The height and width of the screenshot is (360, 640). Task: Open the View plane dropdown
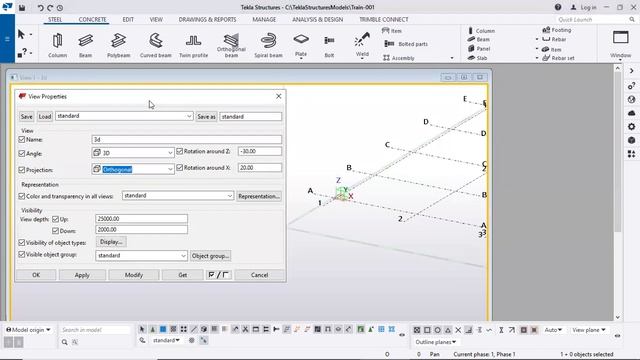[x=589, y=330]
